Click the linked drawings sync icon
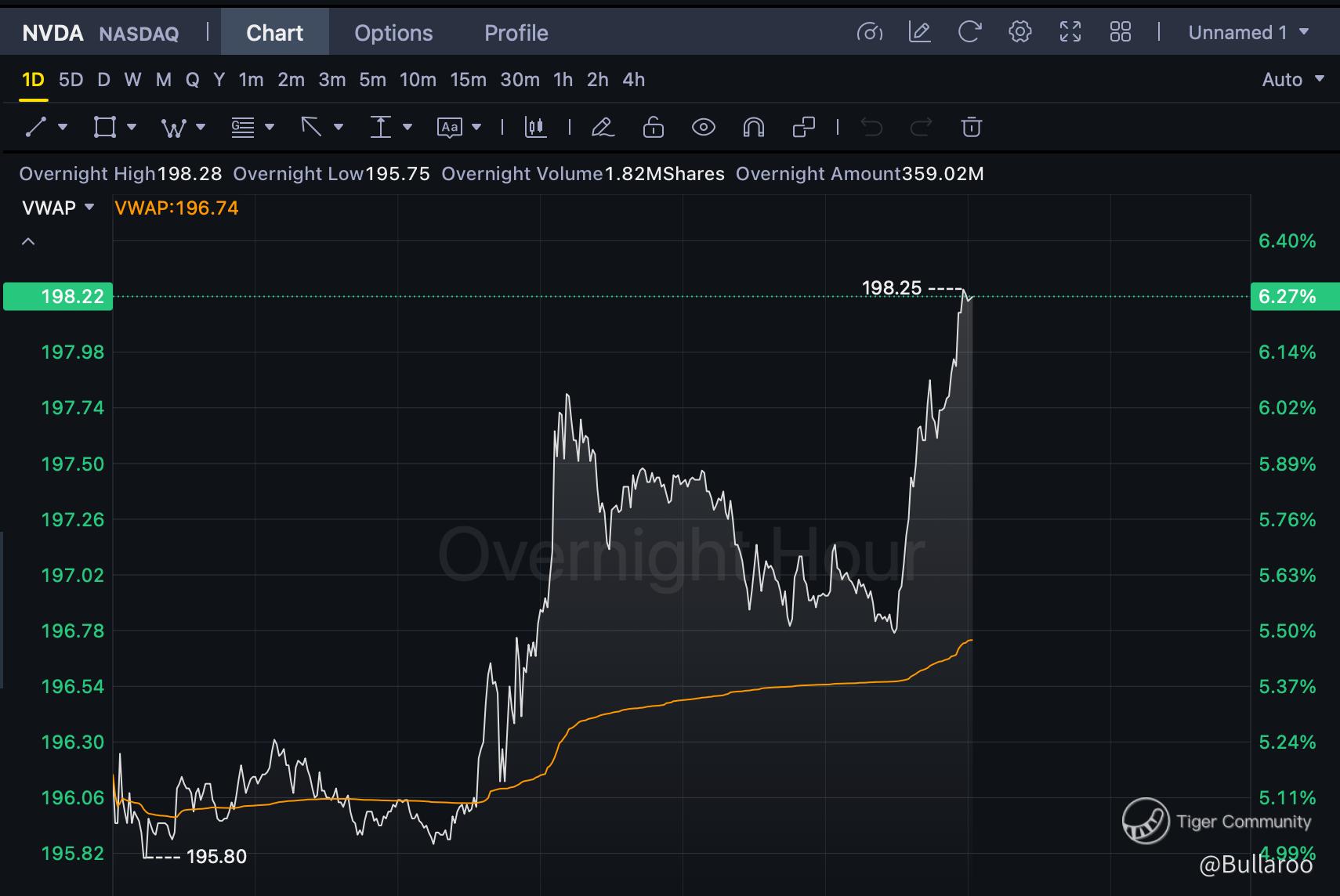Viewport: 1340px width, 896px height. (x=803, y=127)
